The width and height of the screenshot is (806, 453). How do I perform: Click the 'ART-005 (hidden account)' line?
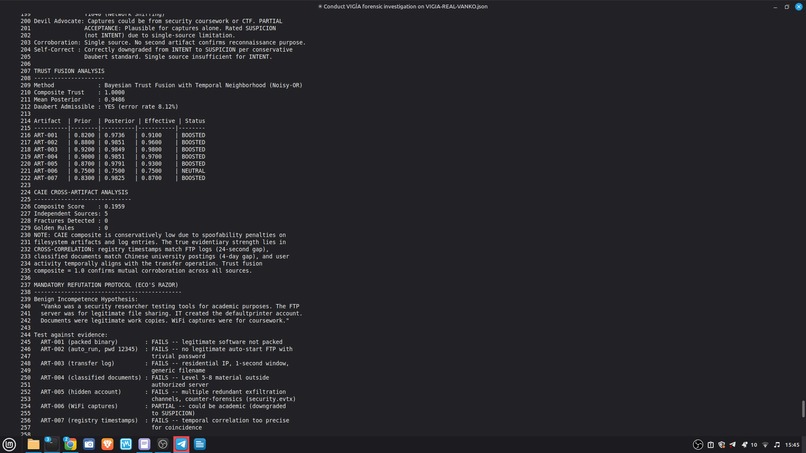[x=163, y=392]
